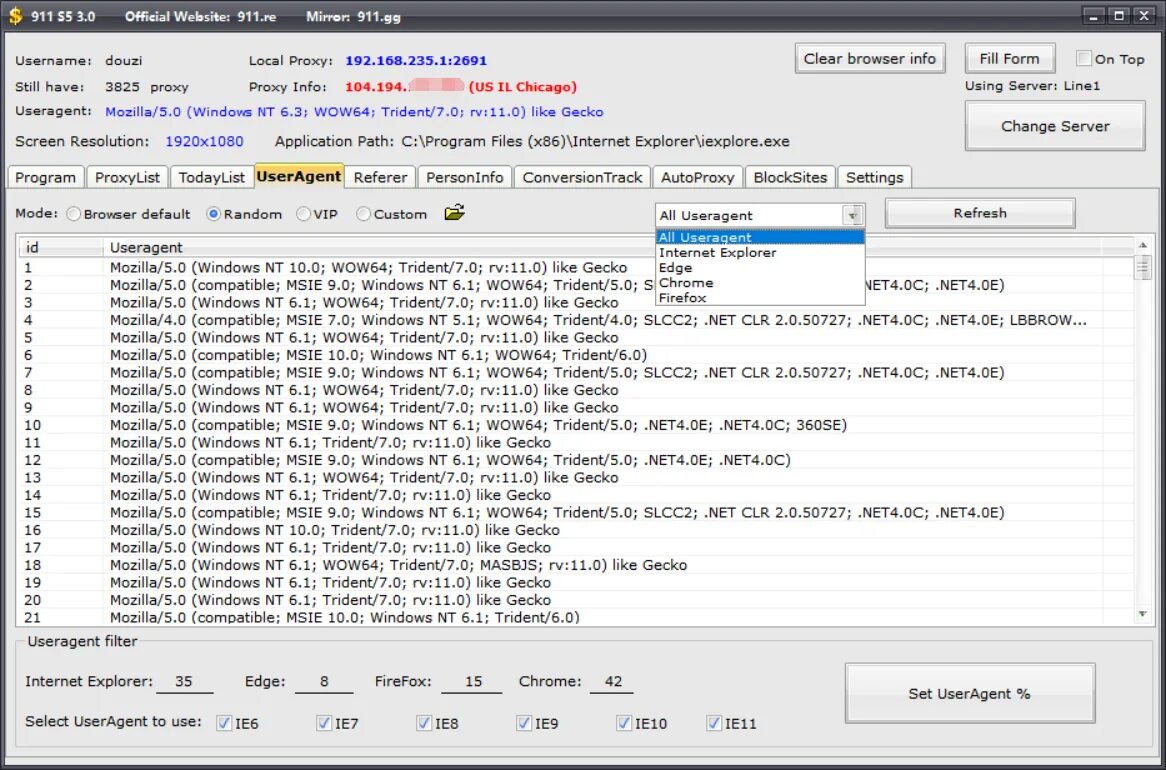Open the TodayList tab
Image resolution: width=1166 pixels, height=770 pixels.
tap(211, 177)
